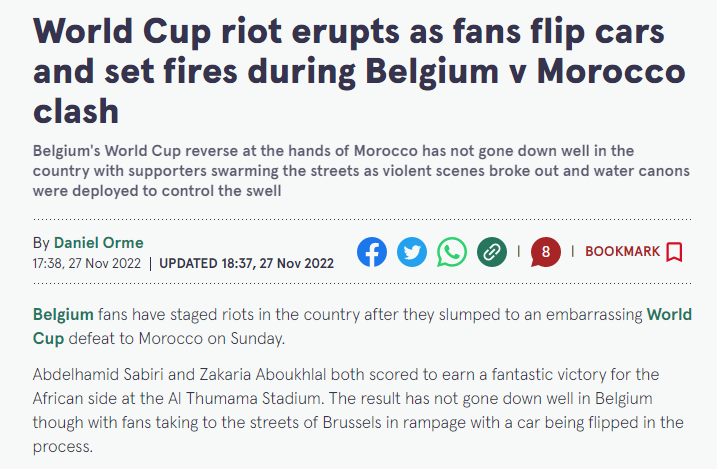The width and height of the screenshot is (717, 469).
Task: Click the word Brussels in the article body
Action: (352, 422)
